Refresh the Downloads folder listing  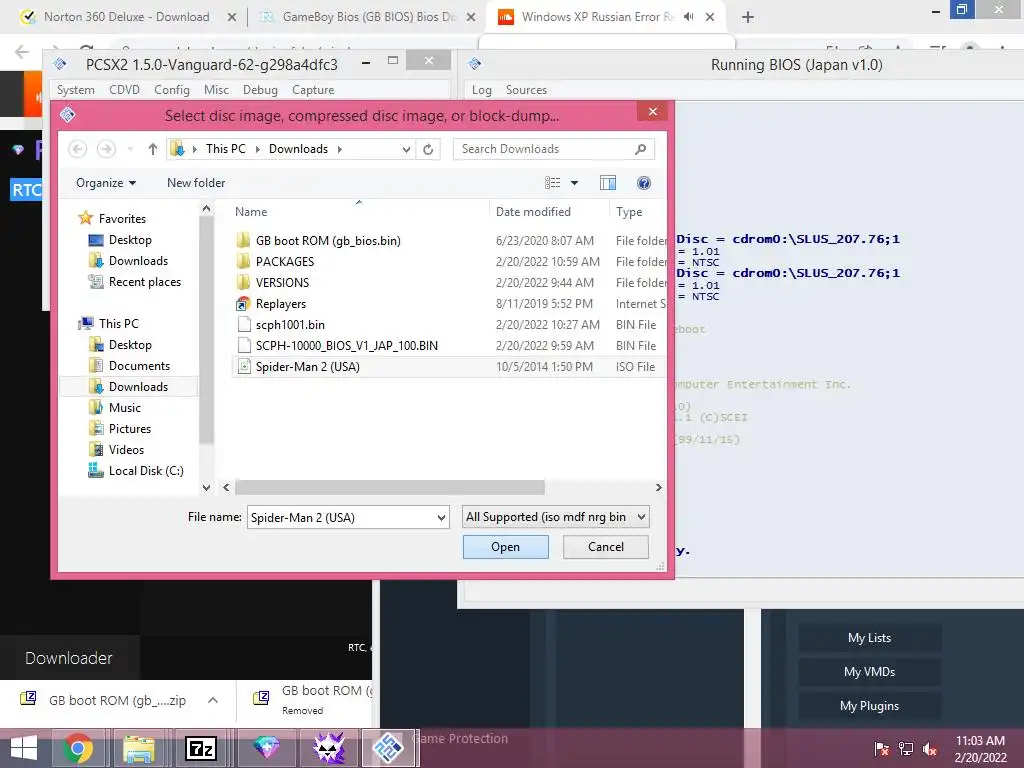tap(428, 149)
